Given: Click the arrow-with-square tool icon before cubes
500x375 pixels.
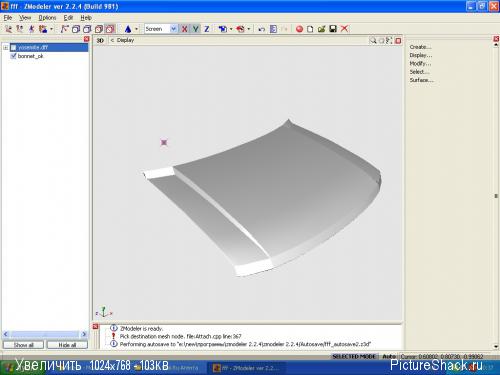Looking at the screenshot, I should 64,29.
